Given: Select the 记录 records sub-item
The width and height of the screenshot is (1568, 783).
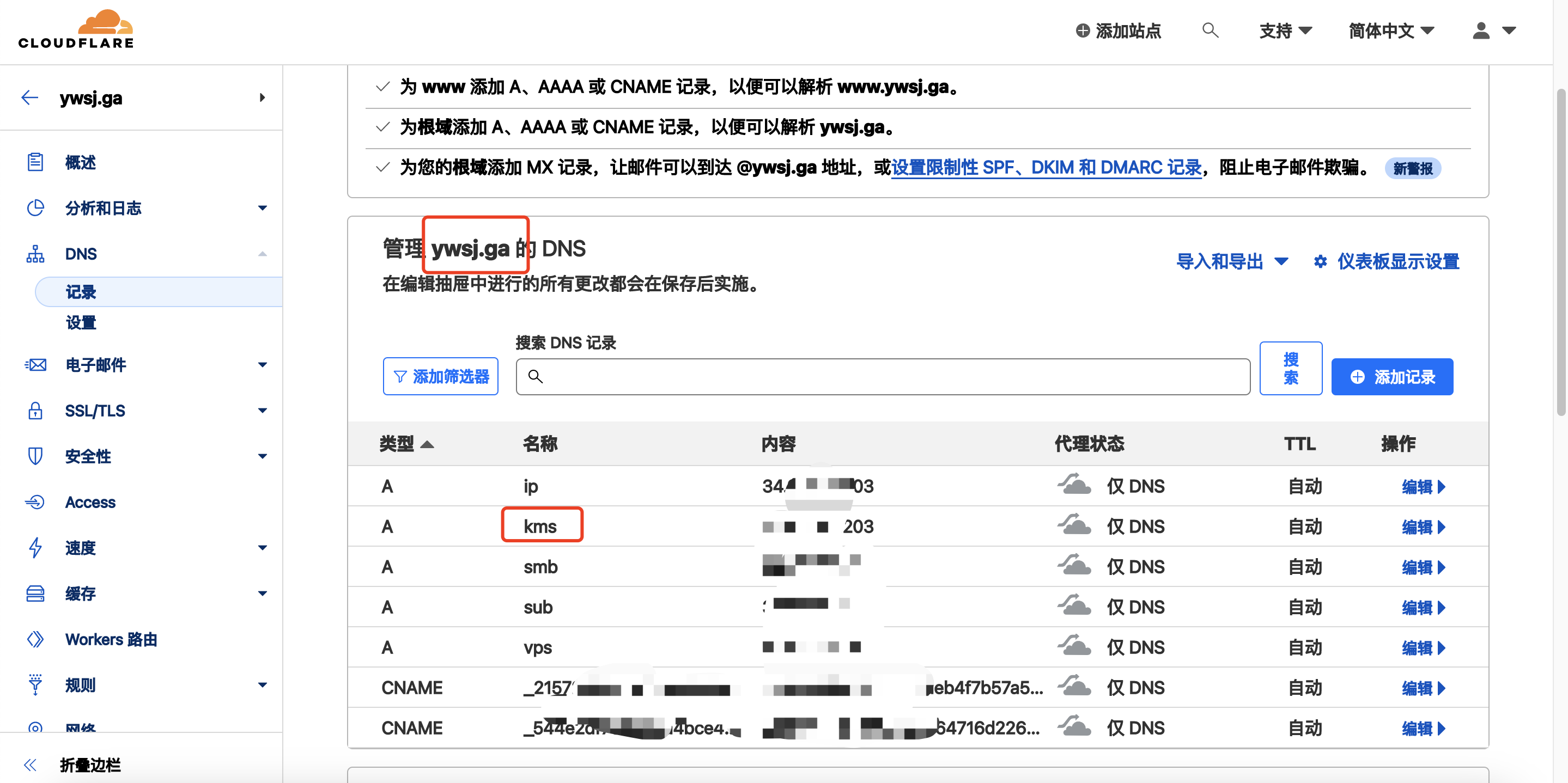Looking at the screenshot, I should [159, 292].
